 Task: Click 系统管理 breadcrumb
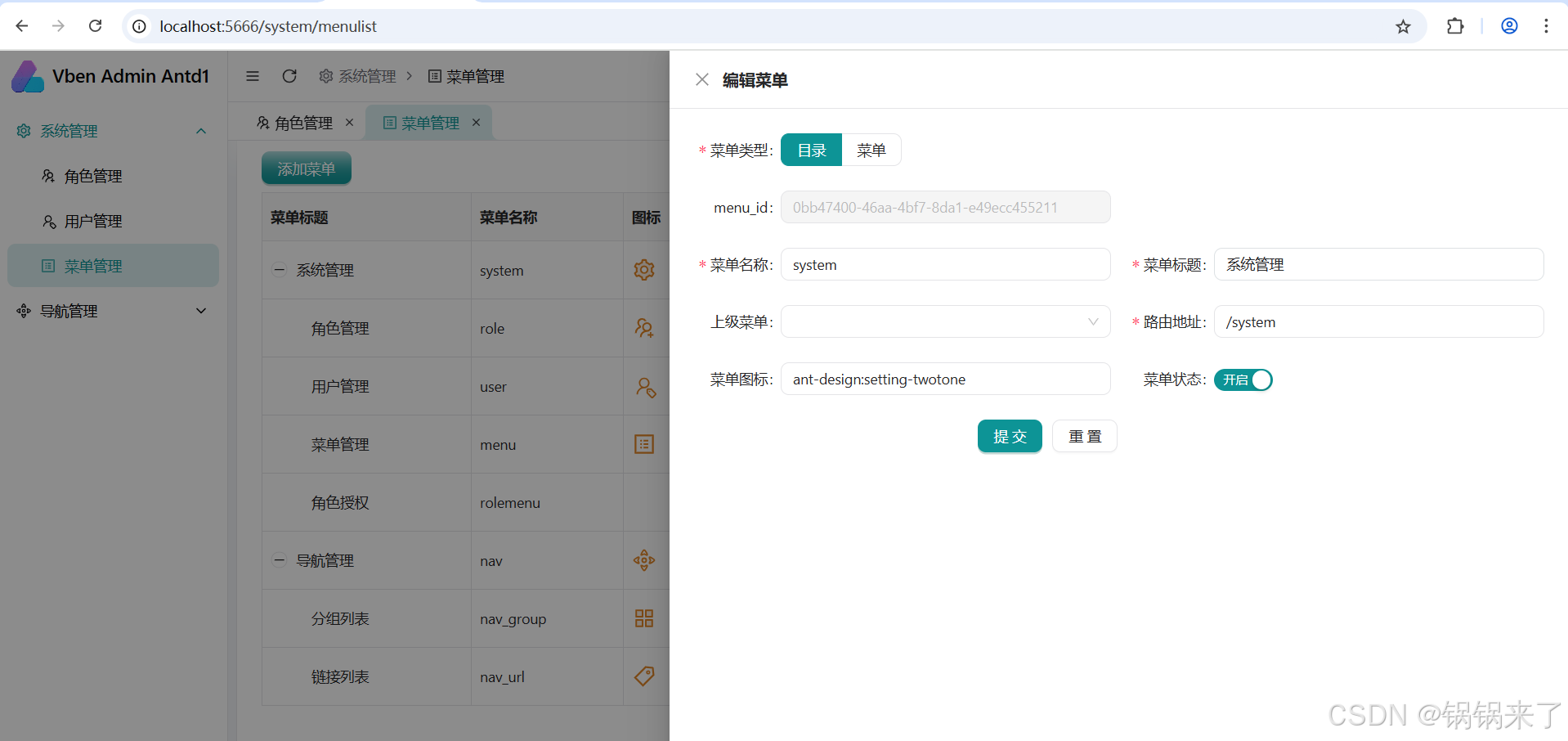tap(358, 76)
